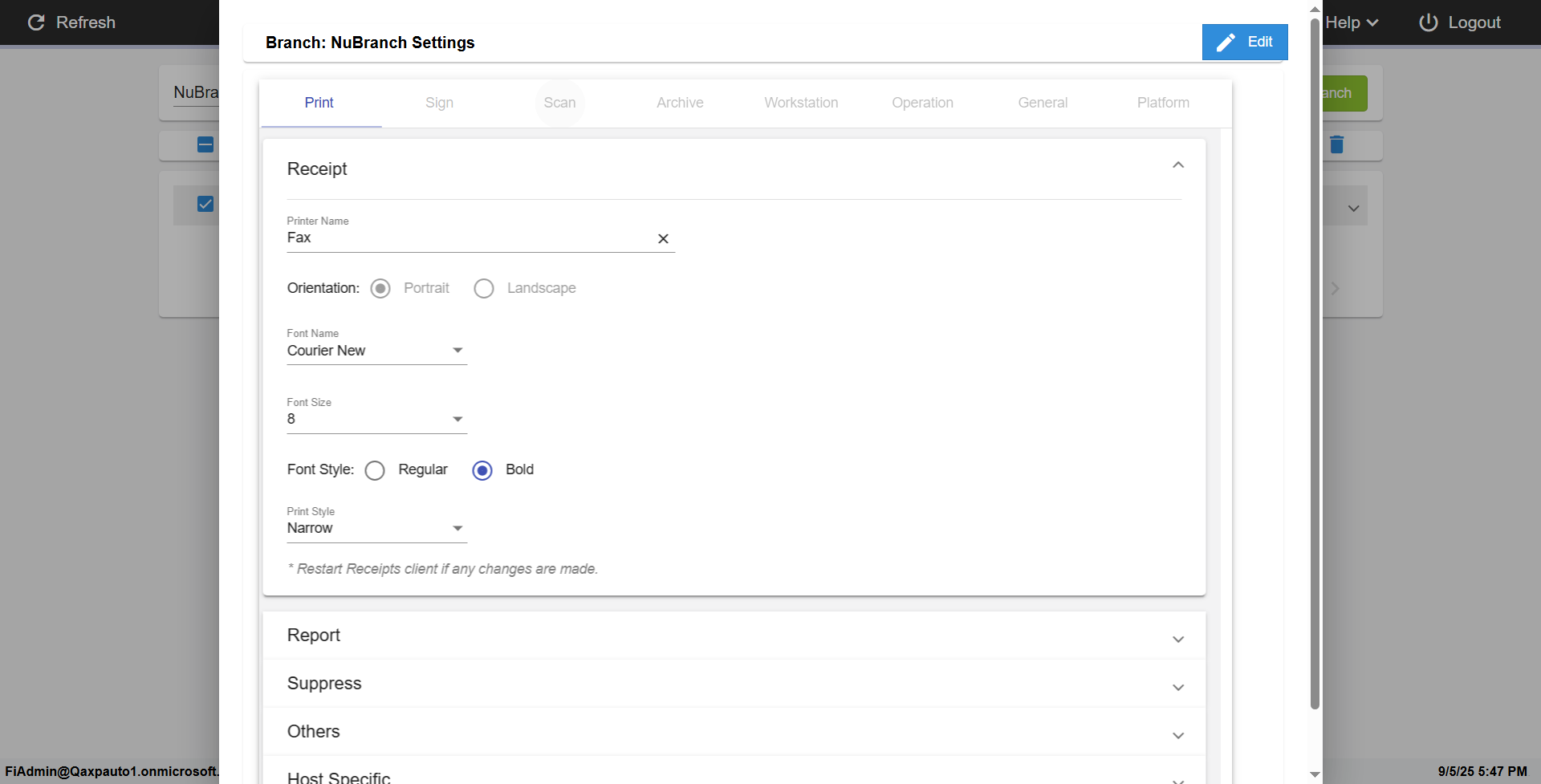Click the scrollbar down arrow
Viewport: 1541px width, 784px height.
[1315, 774]
